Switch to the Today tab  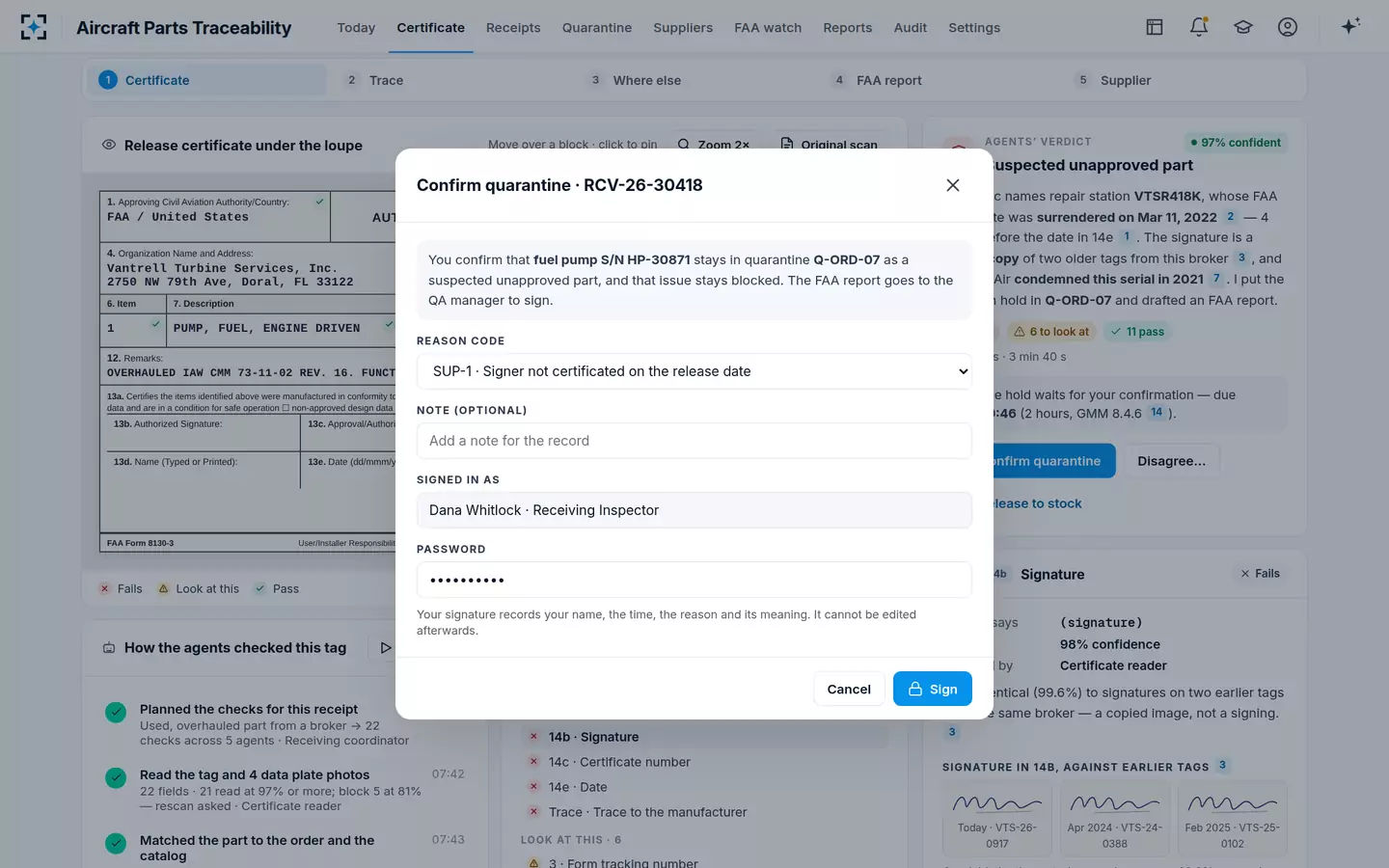click(x=356, y=28)
